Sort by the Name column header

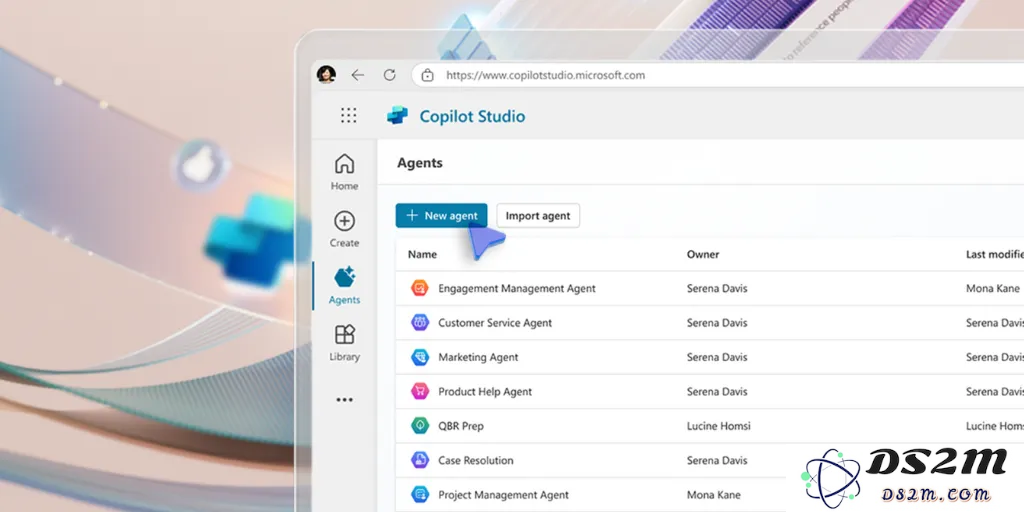point(422,254)
